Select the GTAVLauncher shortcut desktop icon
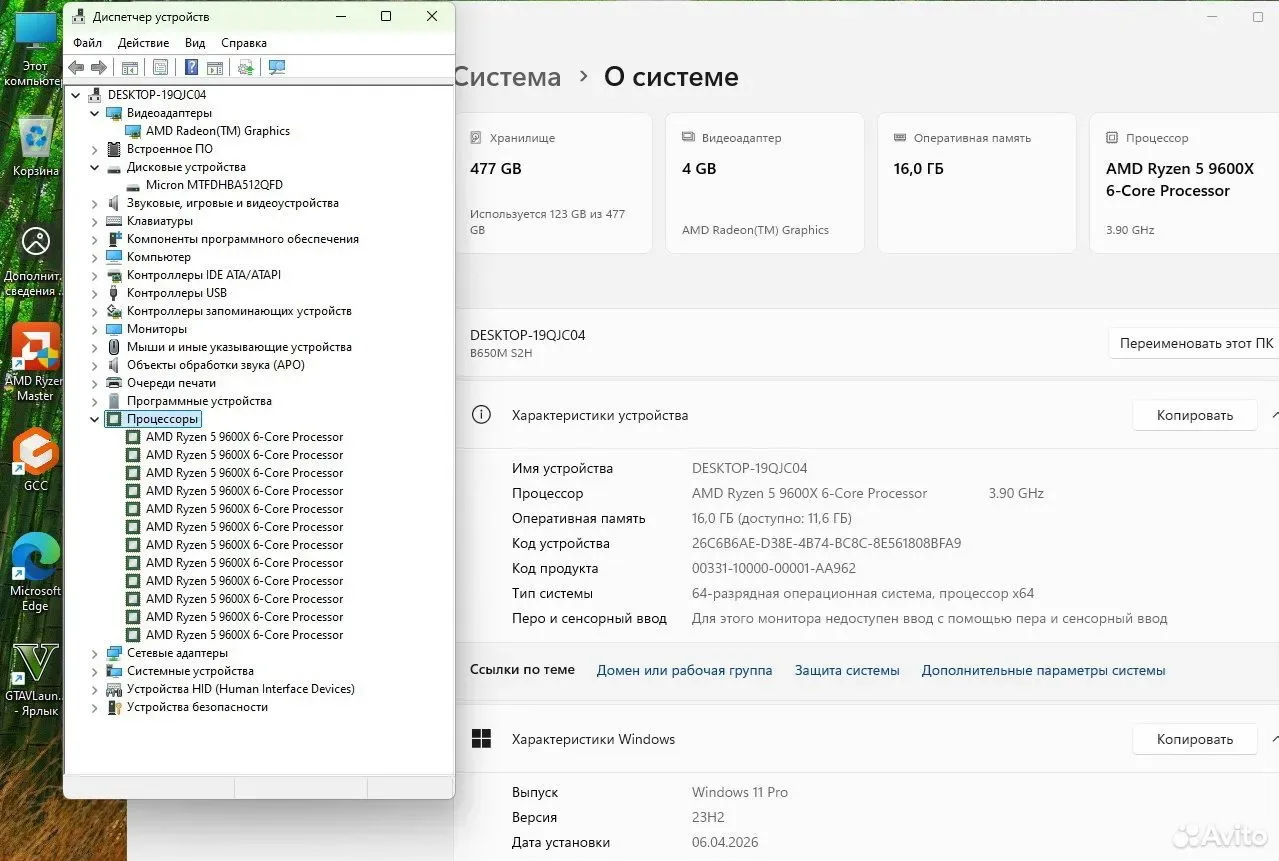 [35, 680]
